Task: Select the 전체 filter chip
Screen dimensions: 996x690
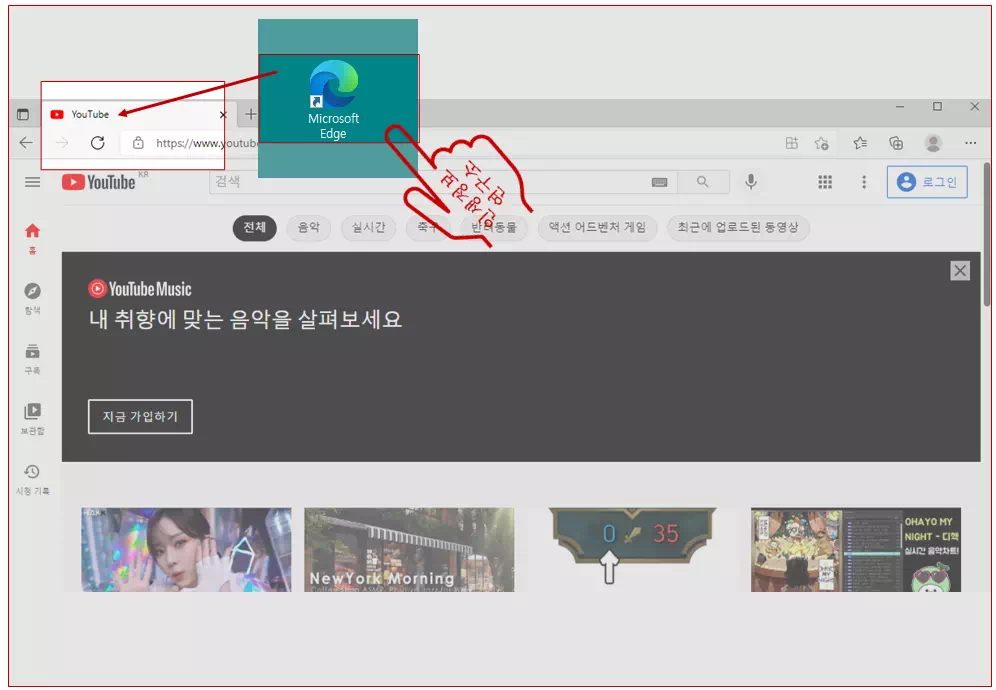Action: (255, 227)
